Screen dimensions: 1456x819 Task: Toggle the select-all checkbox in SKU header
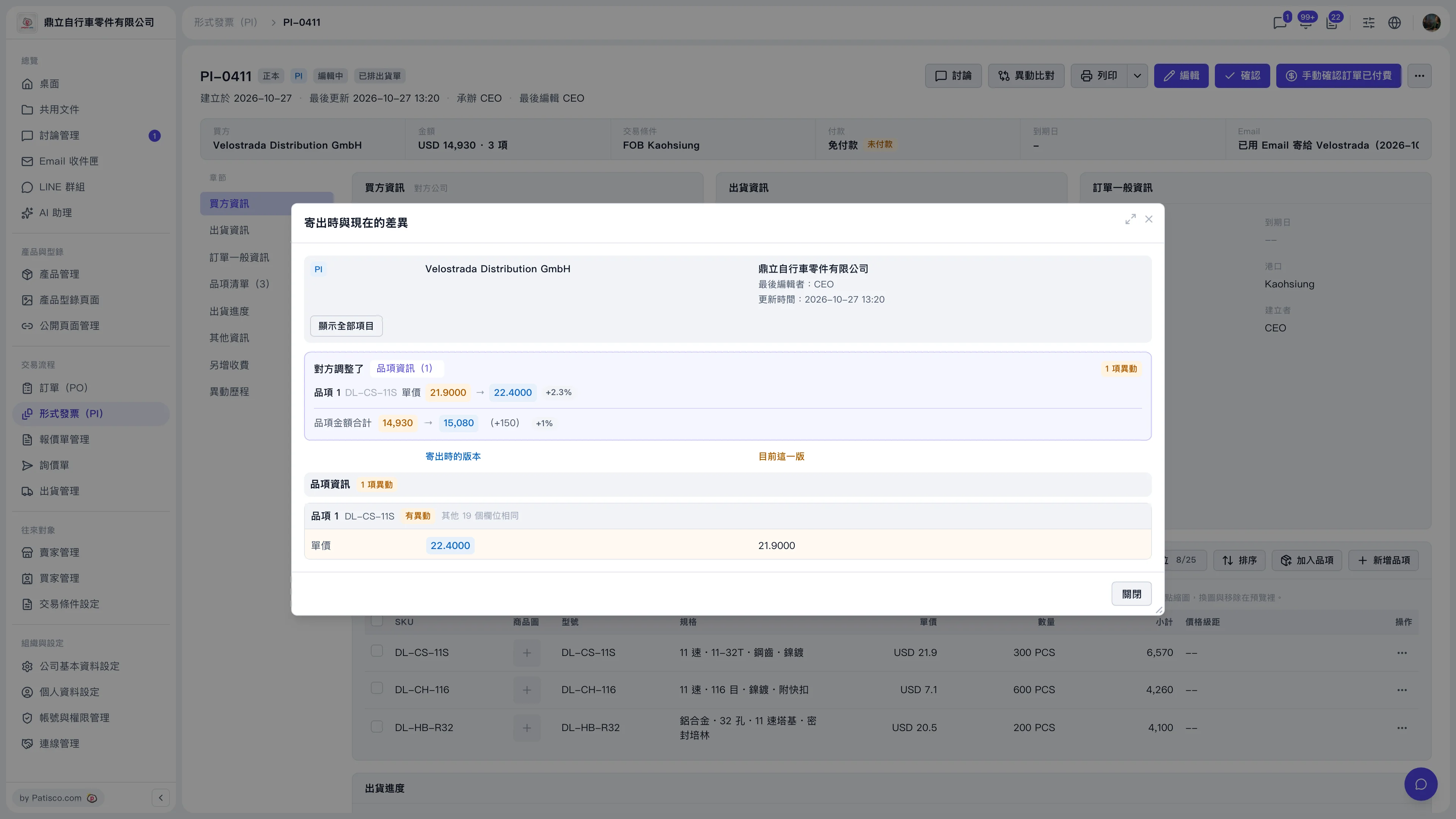(377, 621)
